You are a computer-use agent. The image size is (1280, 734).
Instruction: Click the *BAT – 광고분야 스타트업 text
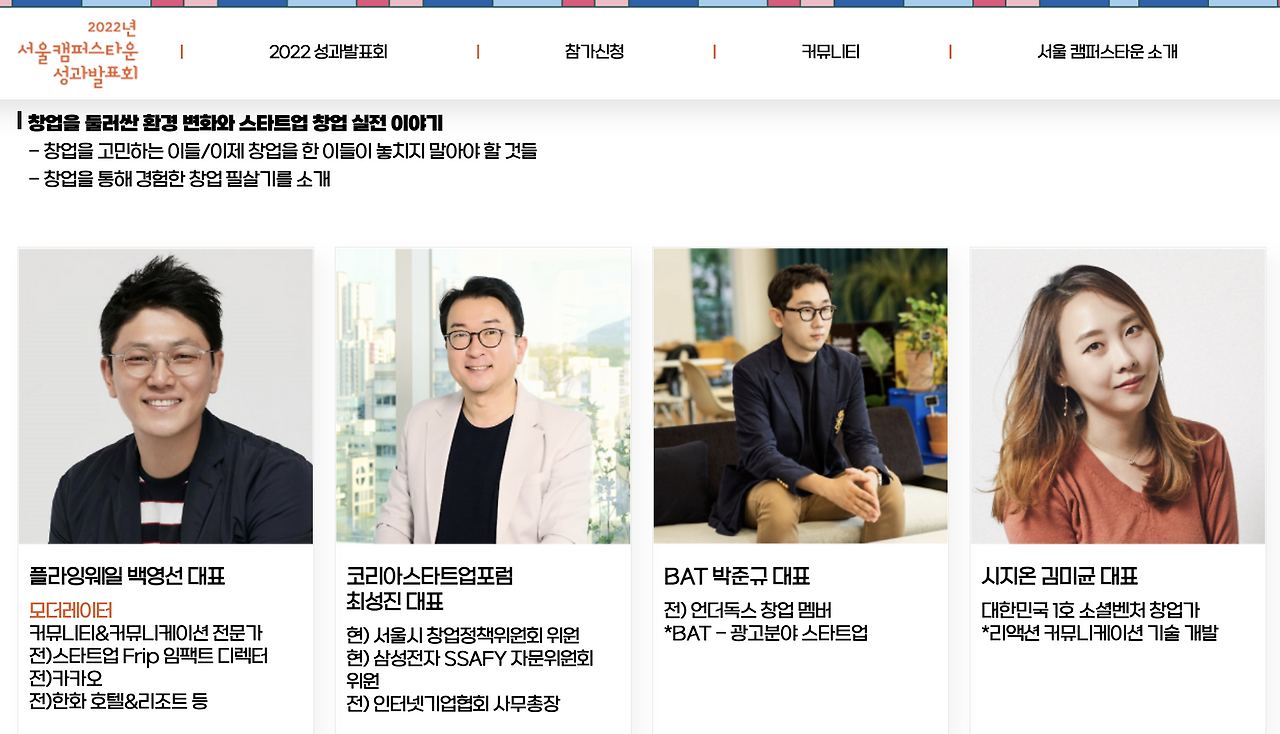pyautogui.click(x=766, y=633)
